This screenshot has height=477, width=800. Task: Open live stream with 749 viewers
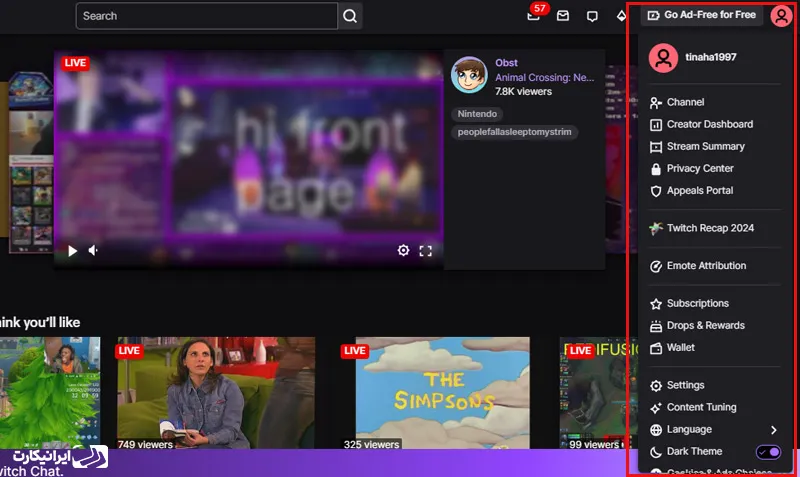pyautogui.click(x=216, y=393)
